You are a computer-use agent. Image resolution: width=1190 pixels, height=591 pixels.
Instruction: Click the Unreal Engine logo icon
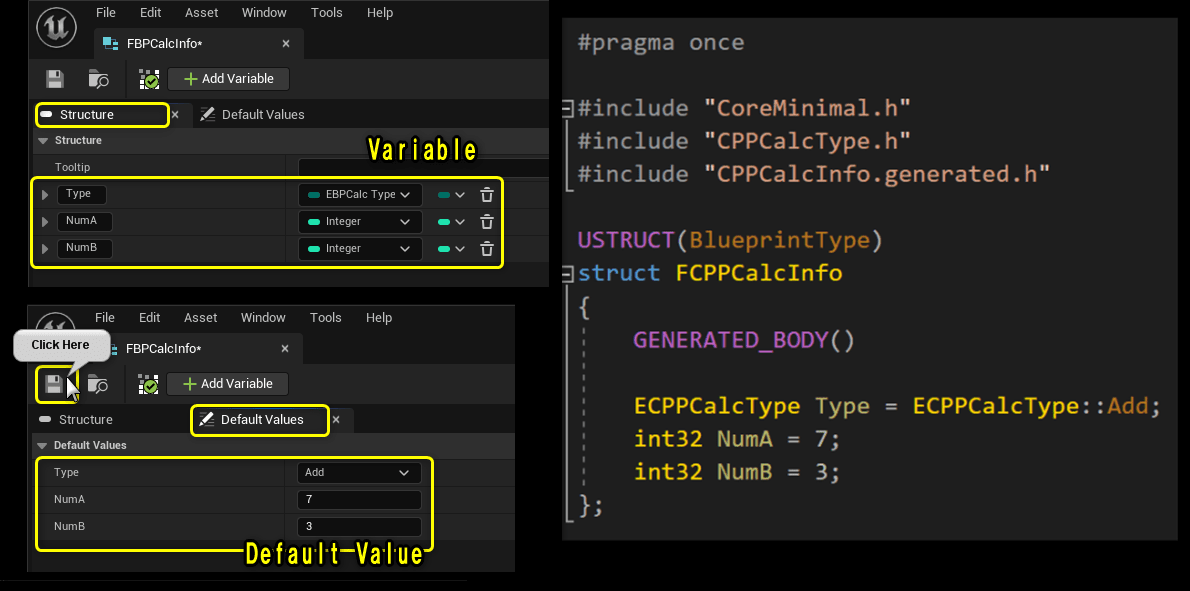coord(57,27)
